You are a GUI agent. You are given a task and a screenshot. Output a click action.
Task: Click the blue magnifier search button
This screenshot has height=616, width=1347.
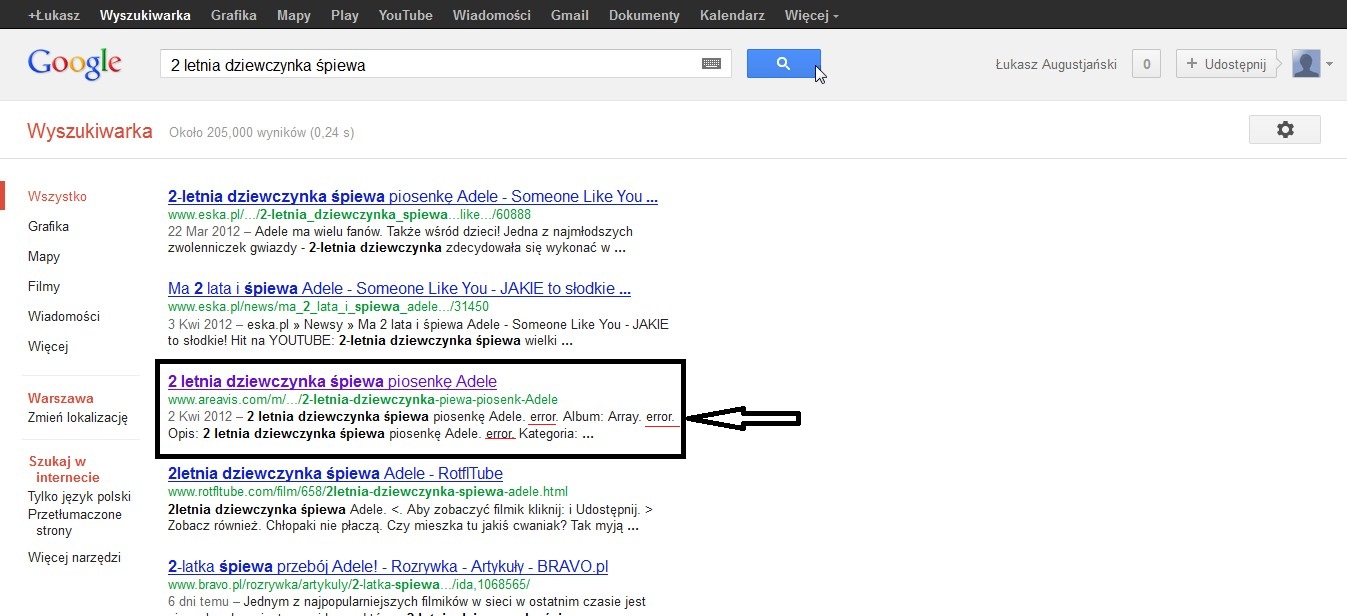[783, 64]
